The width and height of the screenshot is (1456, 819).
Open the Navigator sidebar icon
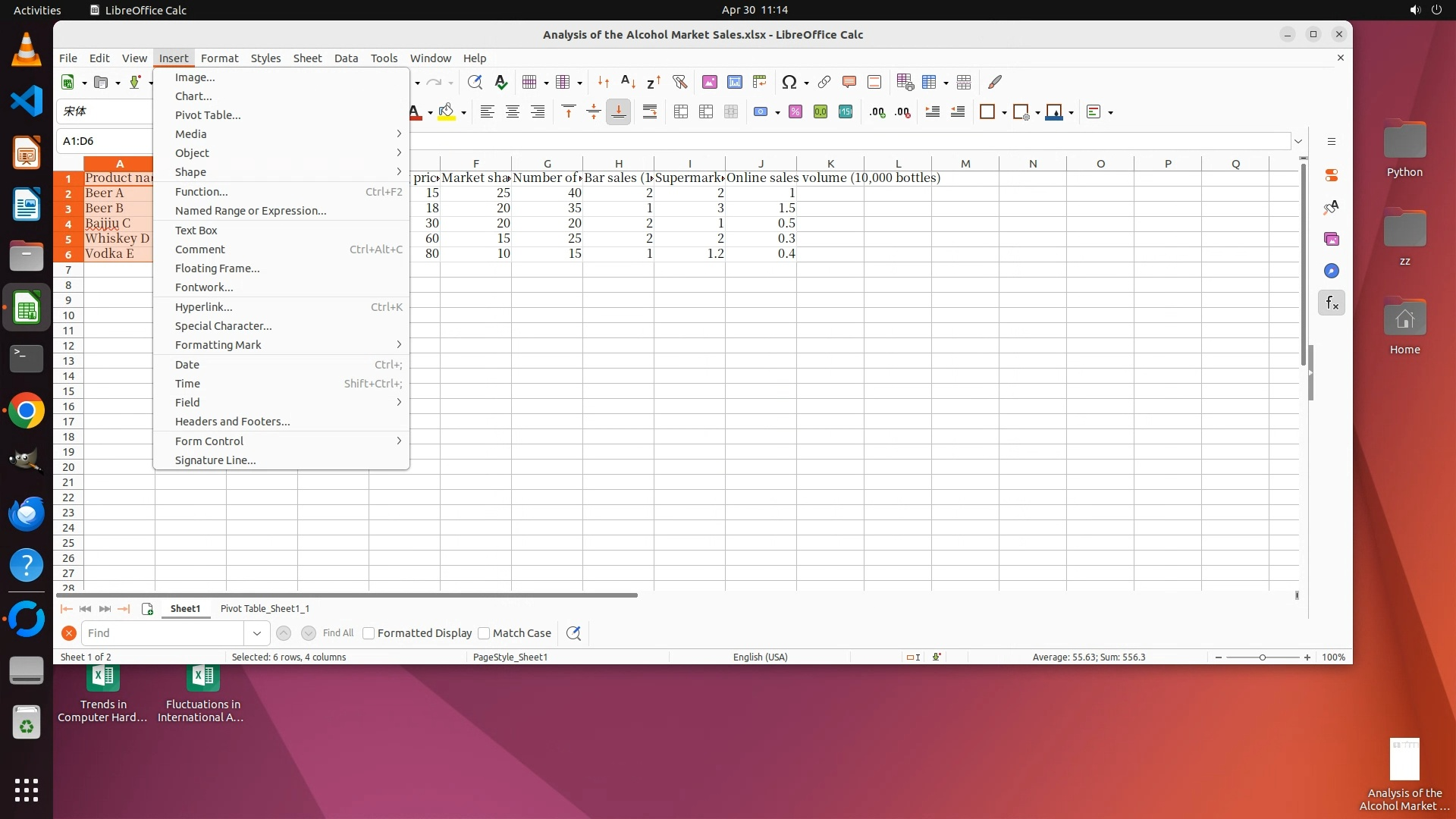tap(1332, 271)
